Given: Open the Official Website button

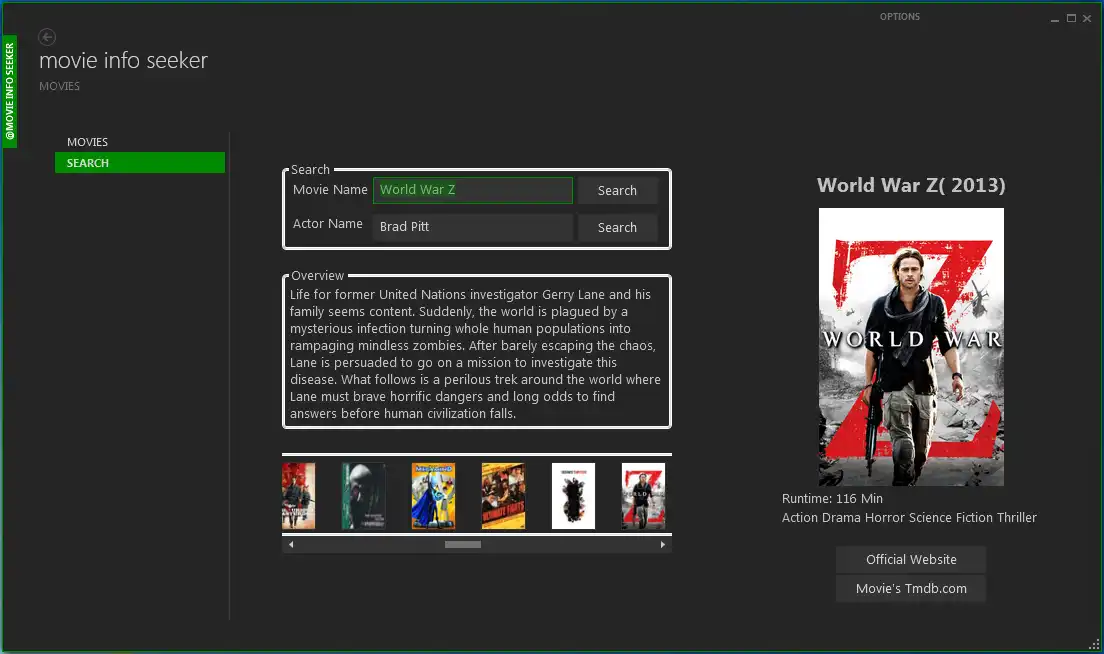Looking at the screenshot, I should [911, 560].
